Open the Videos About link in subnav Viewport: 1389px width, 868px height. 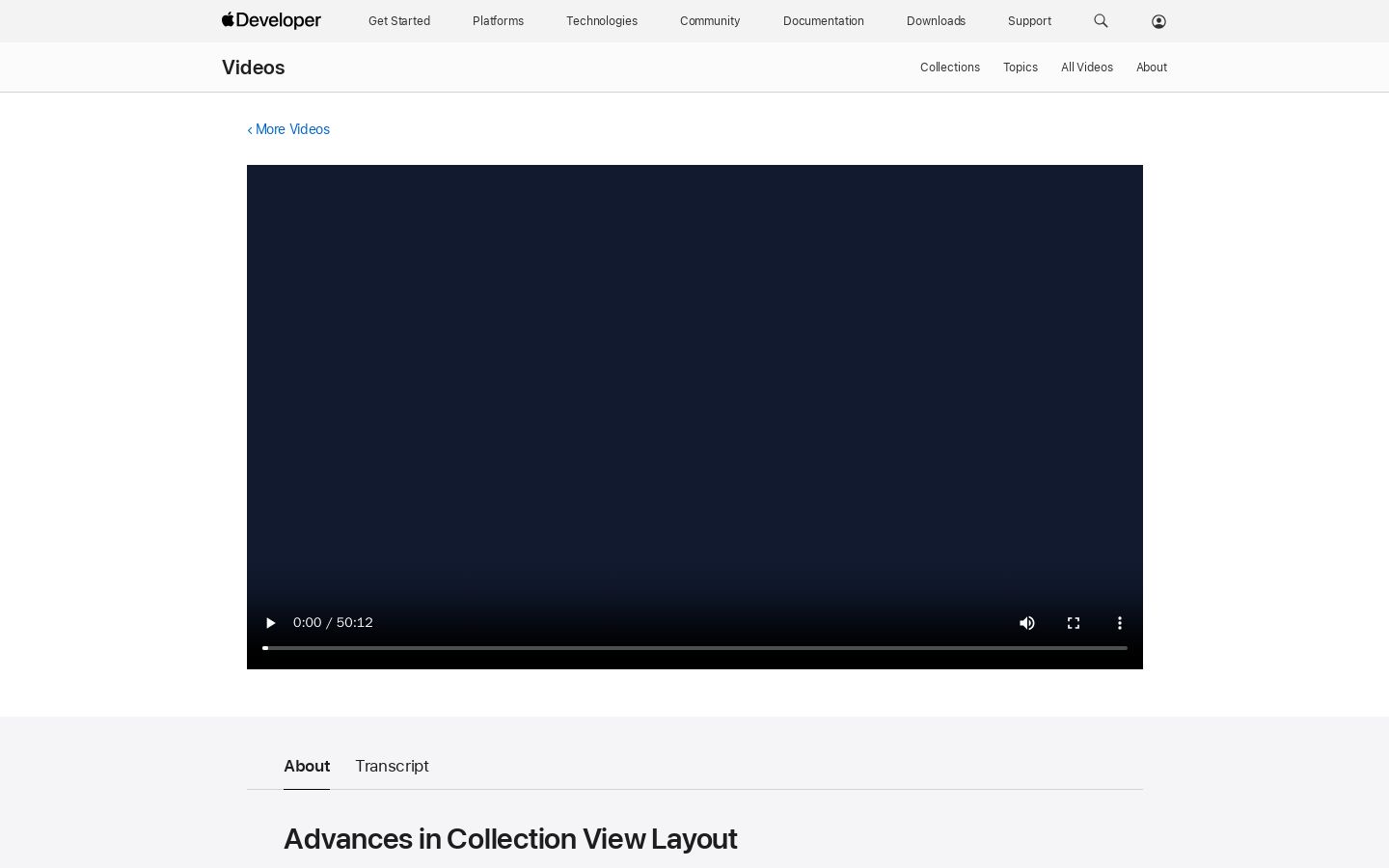point(1152,68)
